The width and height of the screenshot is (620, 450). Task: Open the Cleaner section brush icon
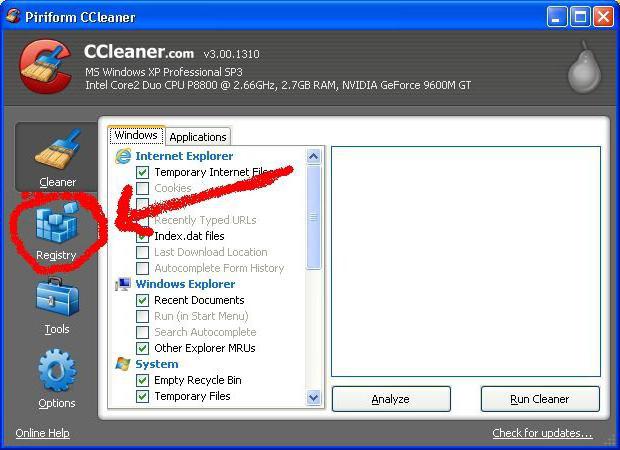[x=58, y=149]
